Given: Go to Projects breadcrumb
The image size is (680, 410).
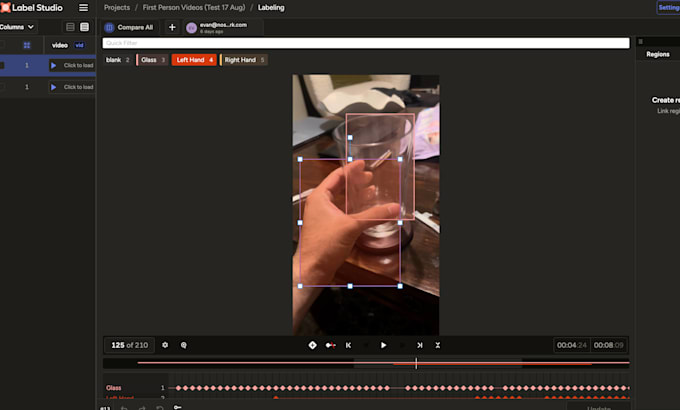Looking at the screenshot, I should click(117, 8).
